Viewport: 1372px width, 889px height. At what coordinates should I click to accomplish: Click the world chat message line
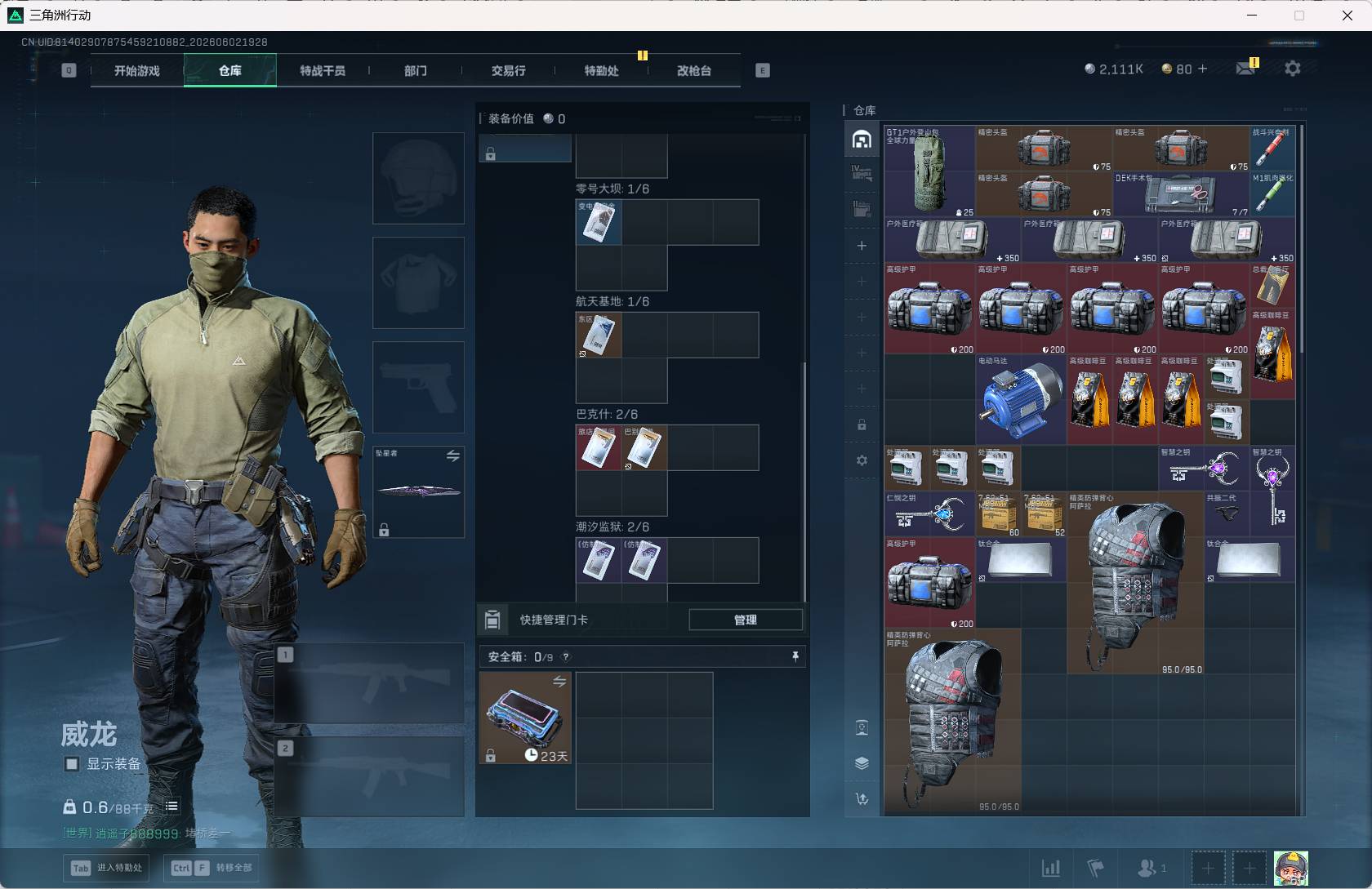click(x=147, y=833)
